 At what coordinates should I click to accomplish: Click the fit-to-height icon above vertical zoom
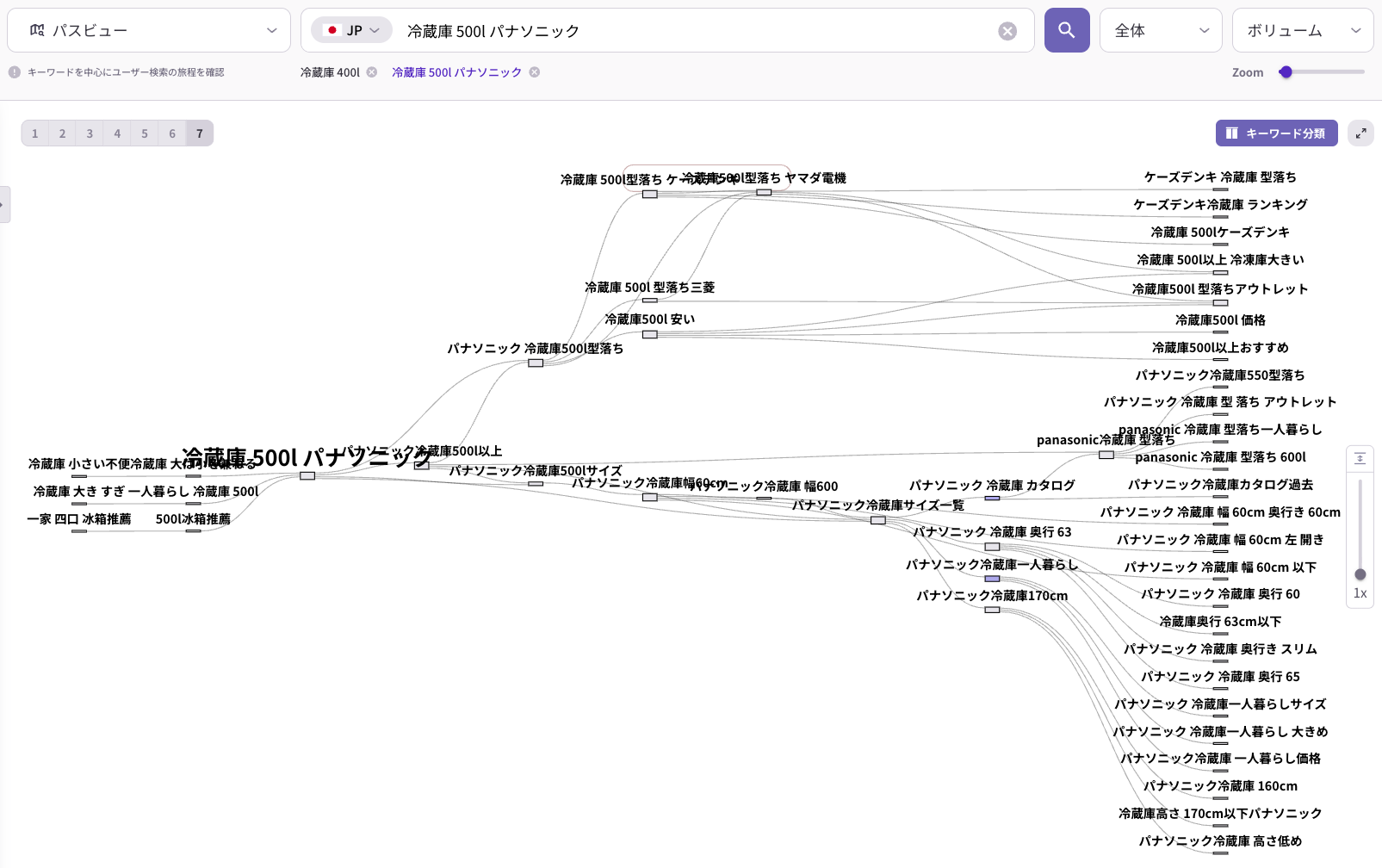tap(1360, 459)
